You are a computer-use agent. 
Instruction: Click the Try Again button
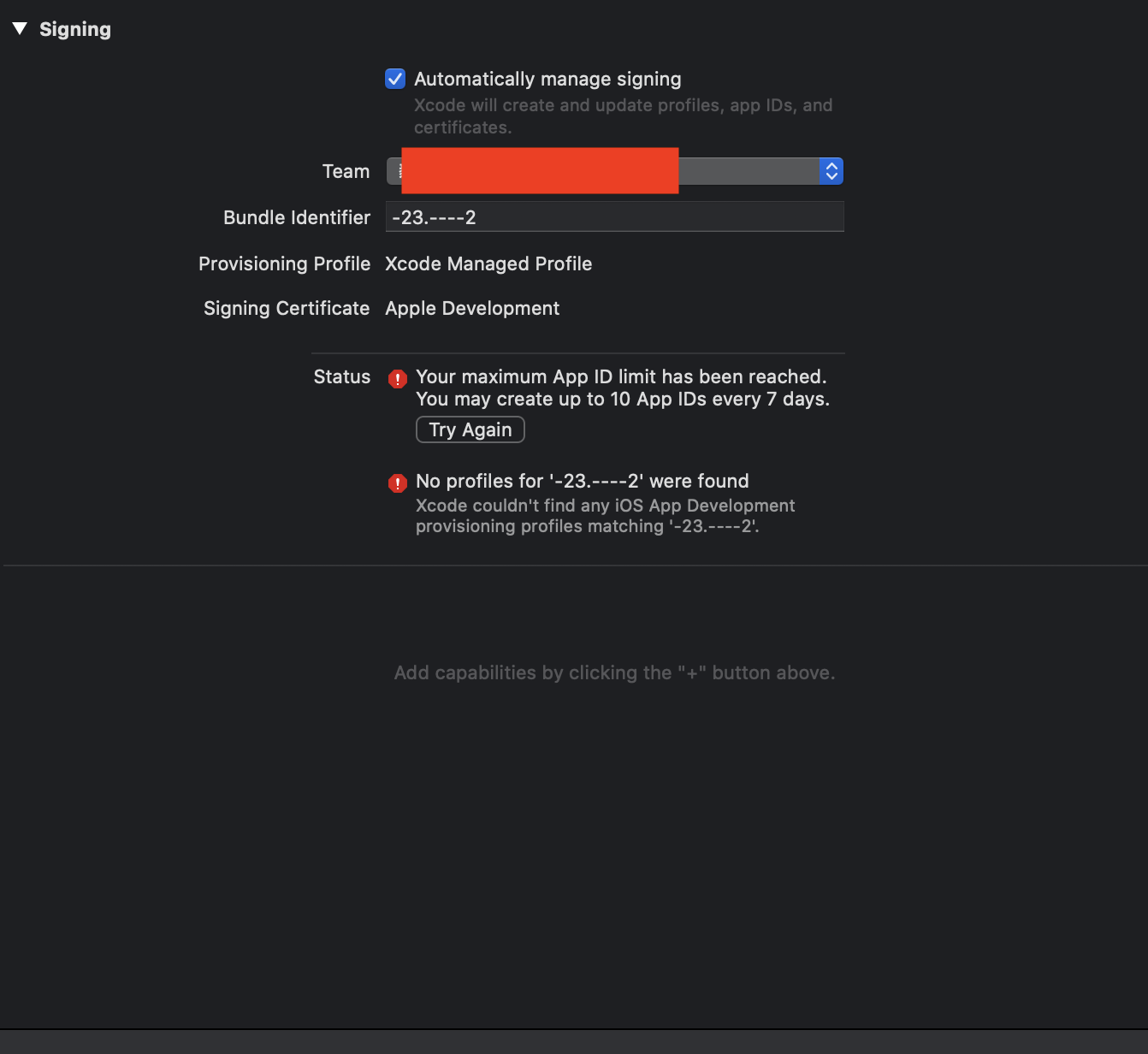click(x=470, y=429)
